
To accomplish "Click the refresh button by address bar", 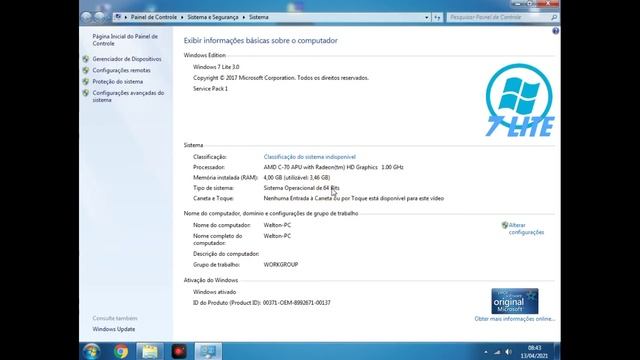I will (x=437, y=17).
